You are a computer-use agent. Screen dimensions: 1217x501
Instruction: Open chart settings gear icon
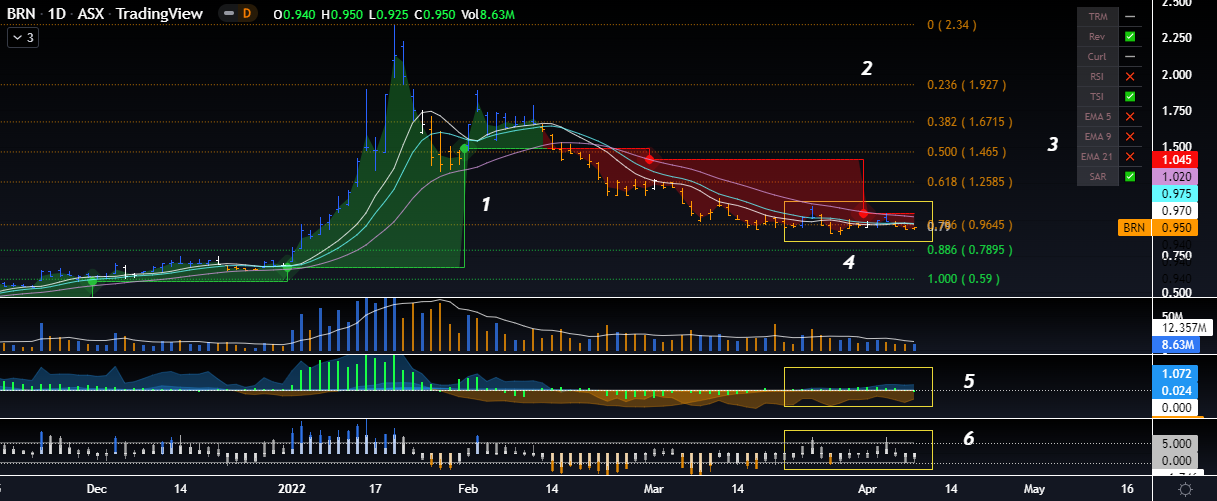1185,489
